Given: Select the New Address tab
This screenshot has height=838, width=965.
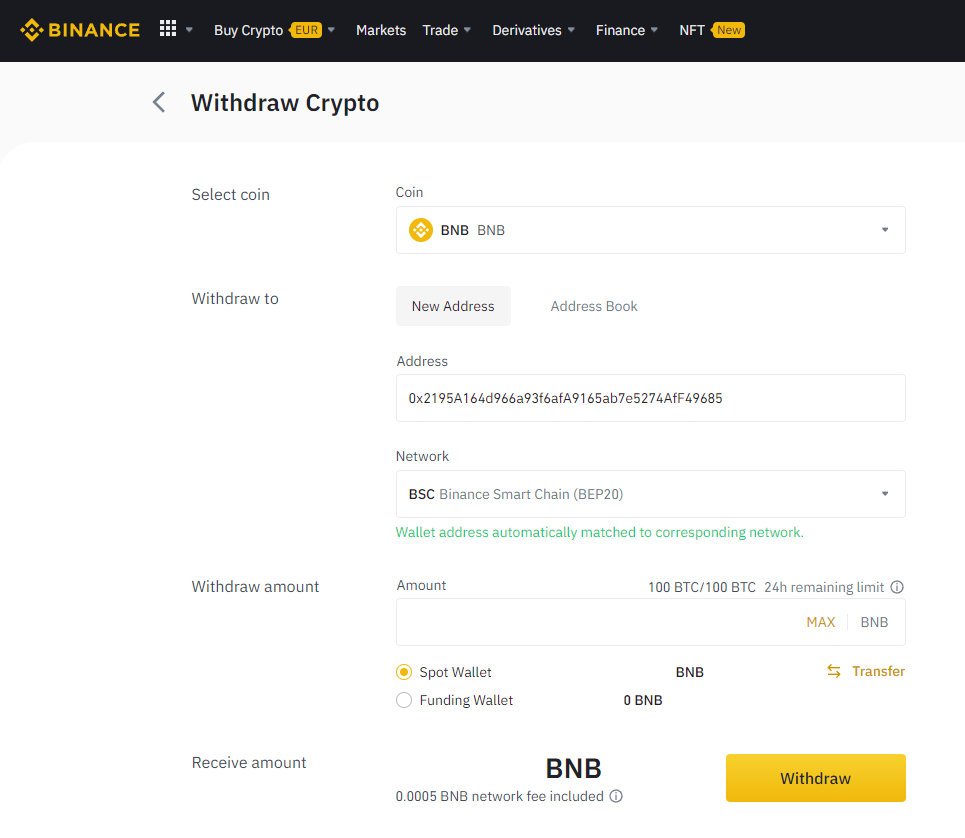Looking at the screenshot, I should (453, 306).
